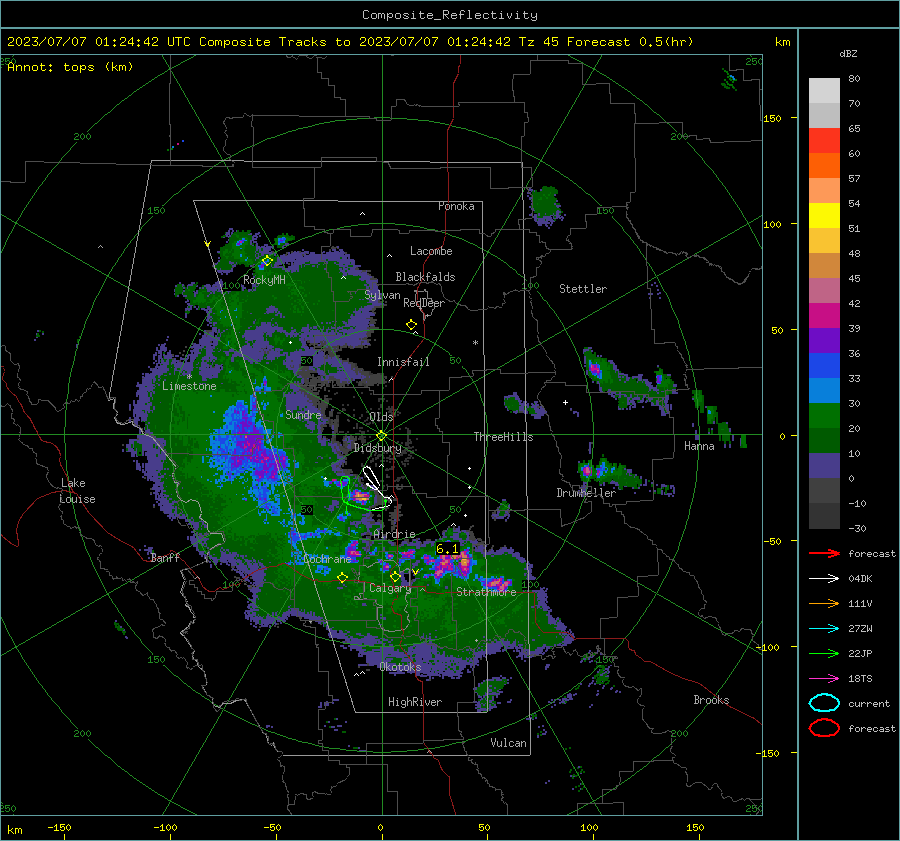Click the light gray 80 dBZ swatch
This screenshot has height=841, width=900.
[824, 91]
